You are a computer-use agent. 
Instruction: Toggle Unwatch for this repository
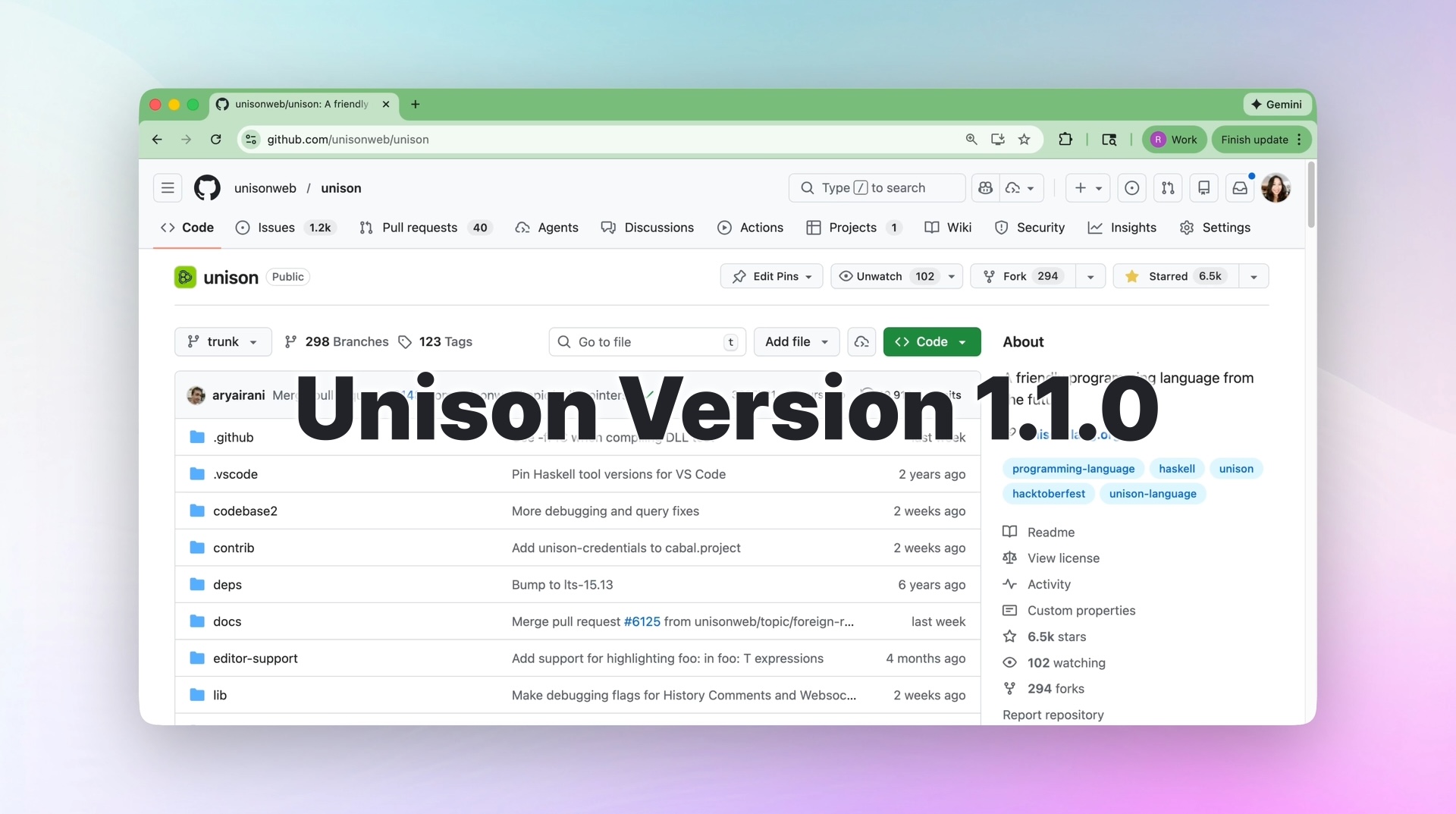(887, 276)
